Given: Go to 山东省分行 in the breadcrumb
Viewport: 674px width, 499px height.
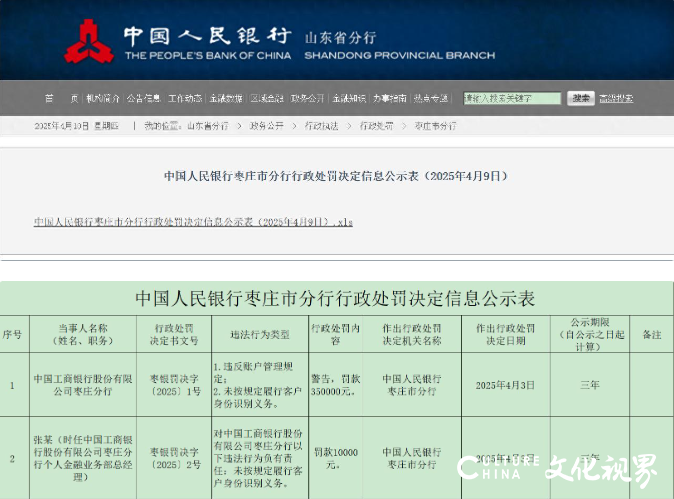Looking at the screenshot, I should coord(208,126).
